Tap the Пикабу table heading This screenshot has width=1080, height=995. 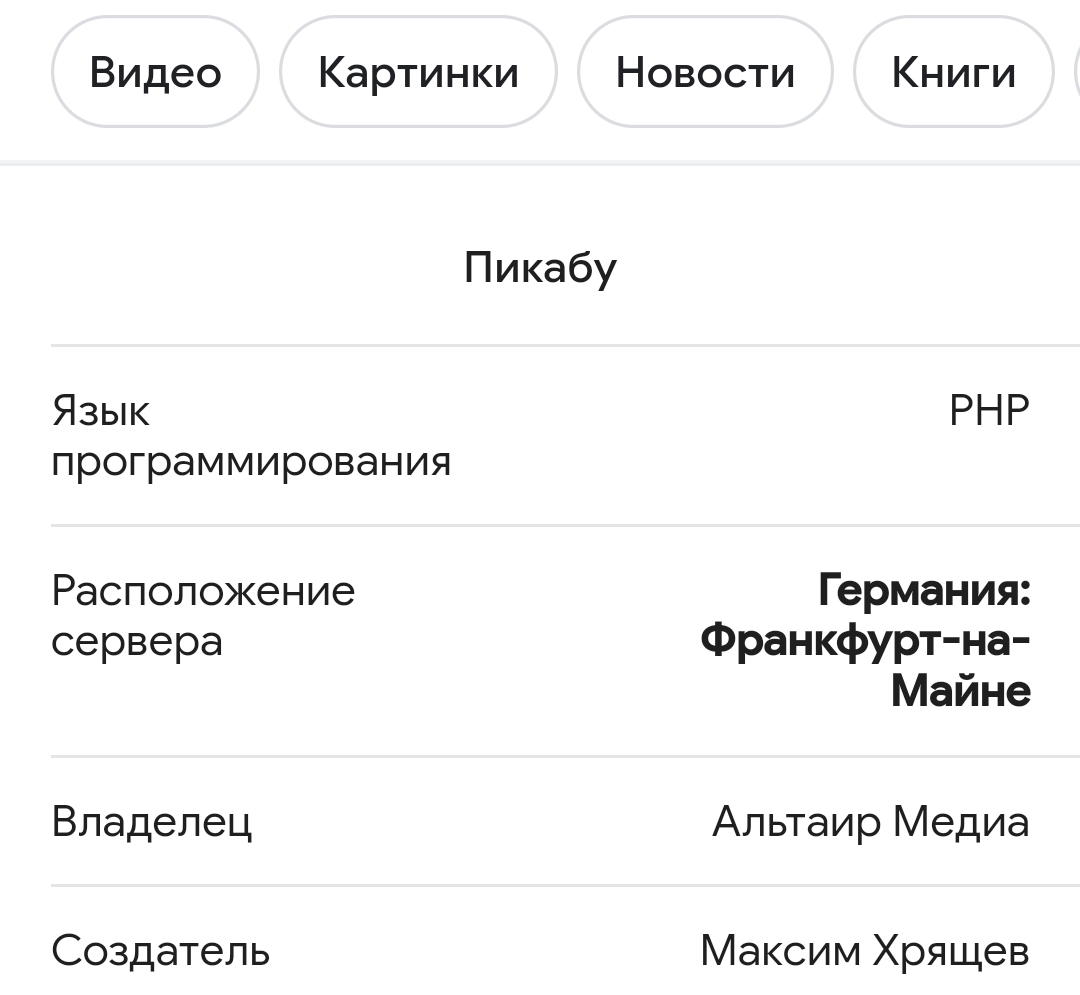click(x=540, y=268)
